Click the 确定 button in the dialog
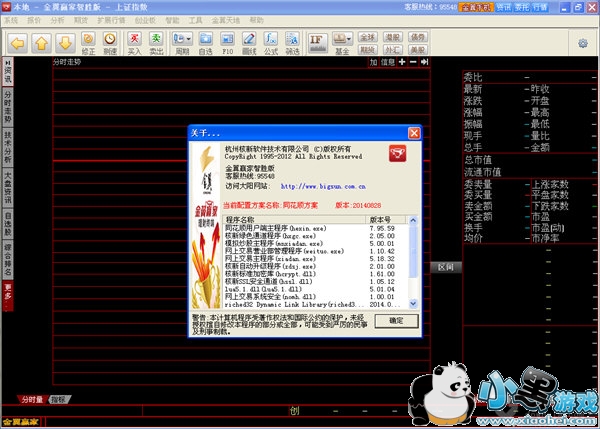Screen dimensions: 600x429 [x=396, y=321]
